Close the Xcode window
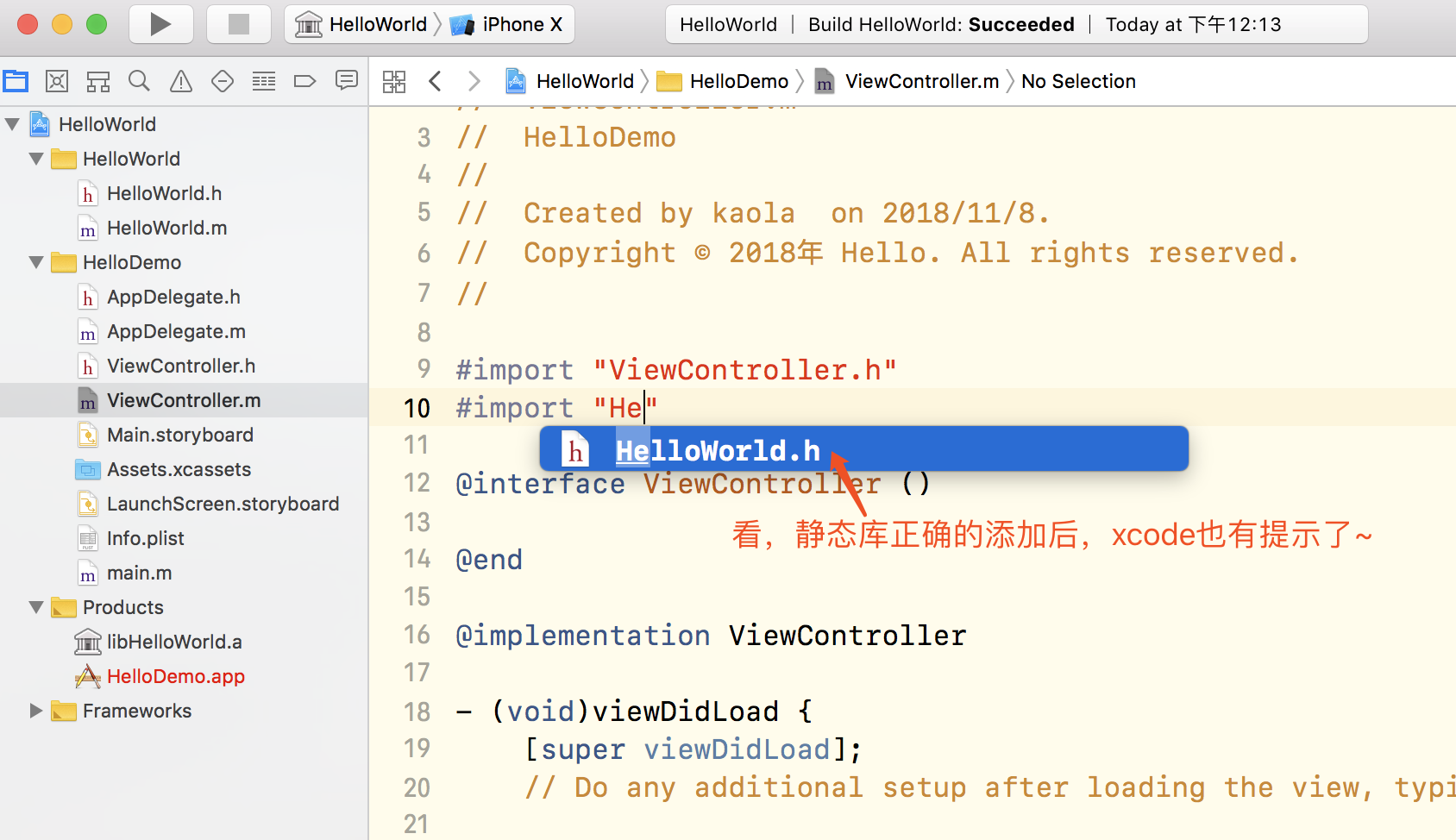 pos(28,24)
